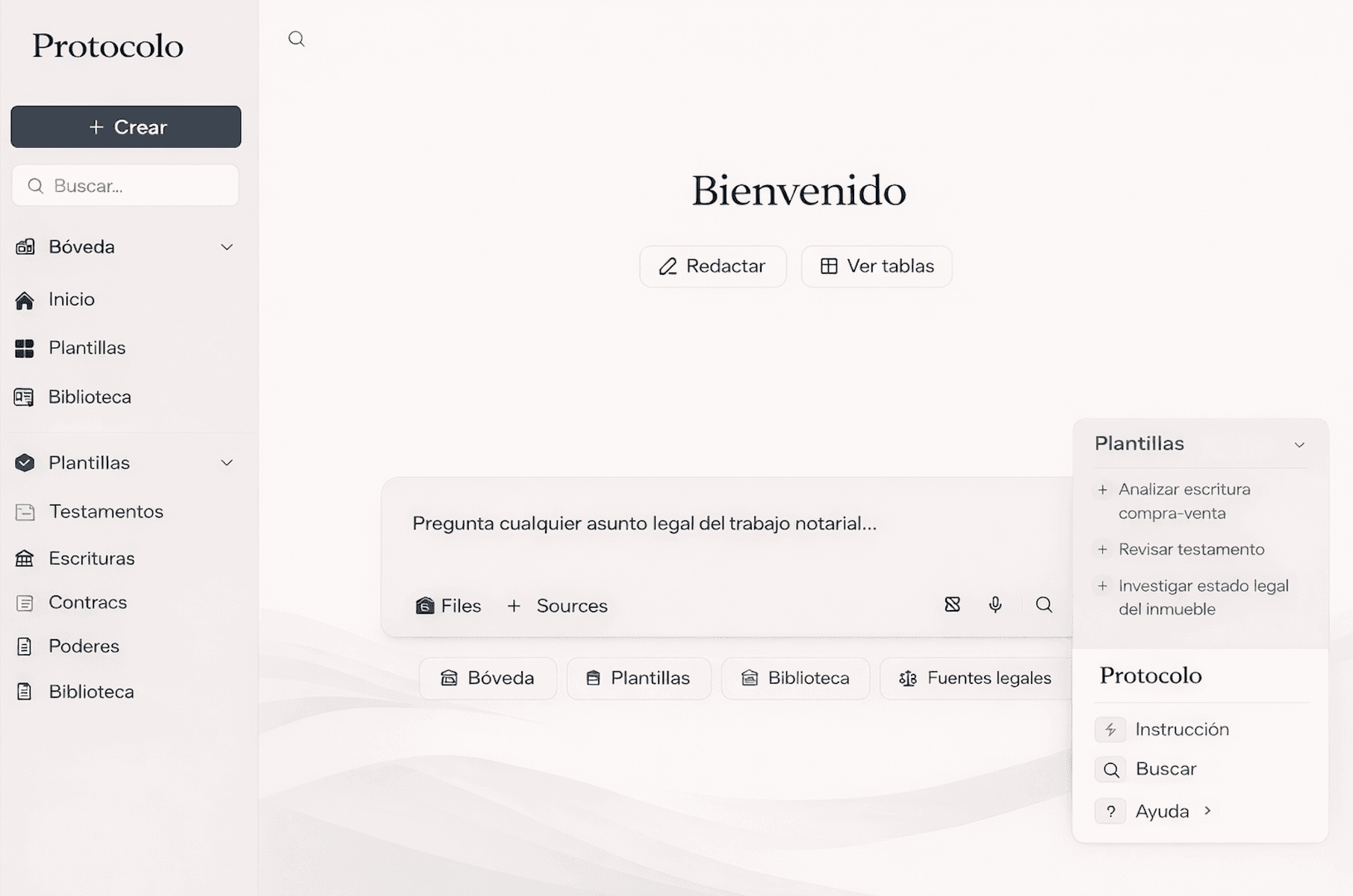Screen dimensions: 1353x896
Task: Click the Instrucción lightning icon
Action: [1110, 729]
